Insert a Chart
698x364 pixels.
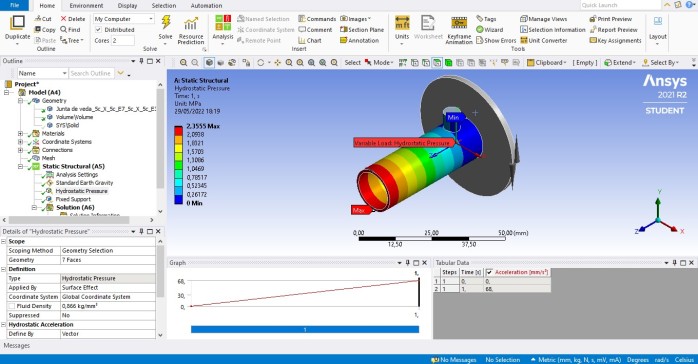[310, 40]
